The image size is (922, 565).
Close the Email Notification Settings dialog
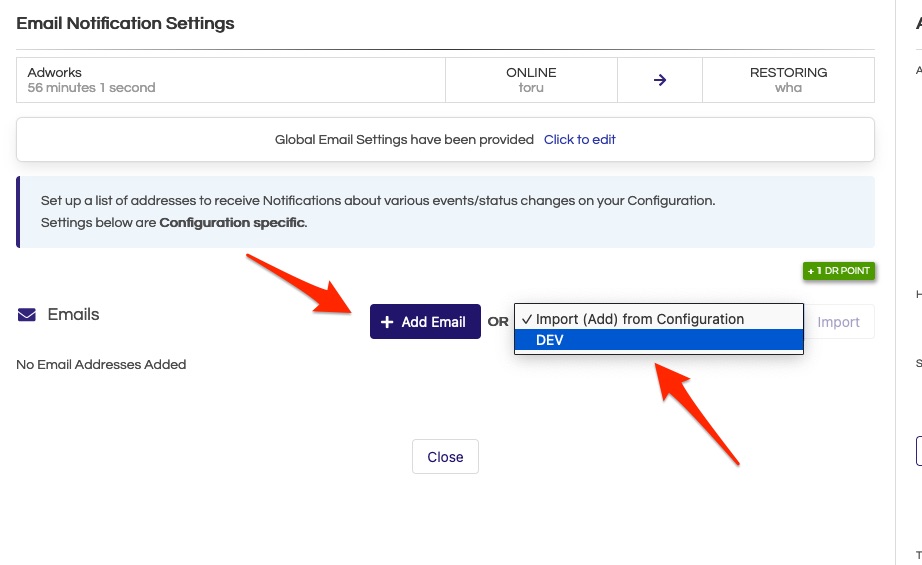[445, 456]
